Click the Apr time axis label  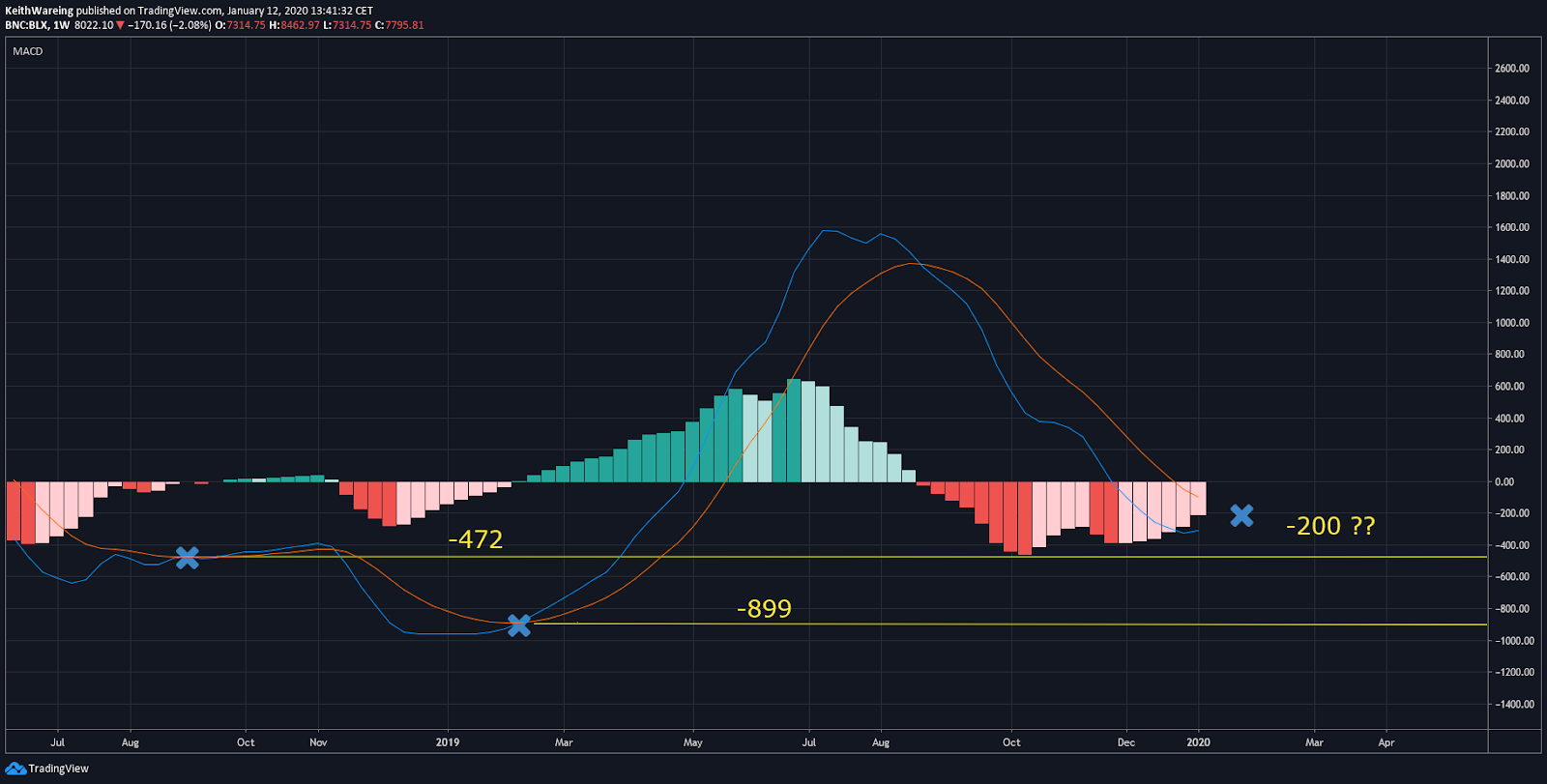tap(1386, 742)
